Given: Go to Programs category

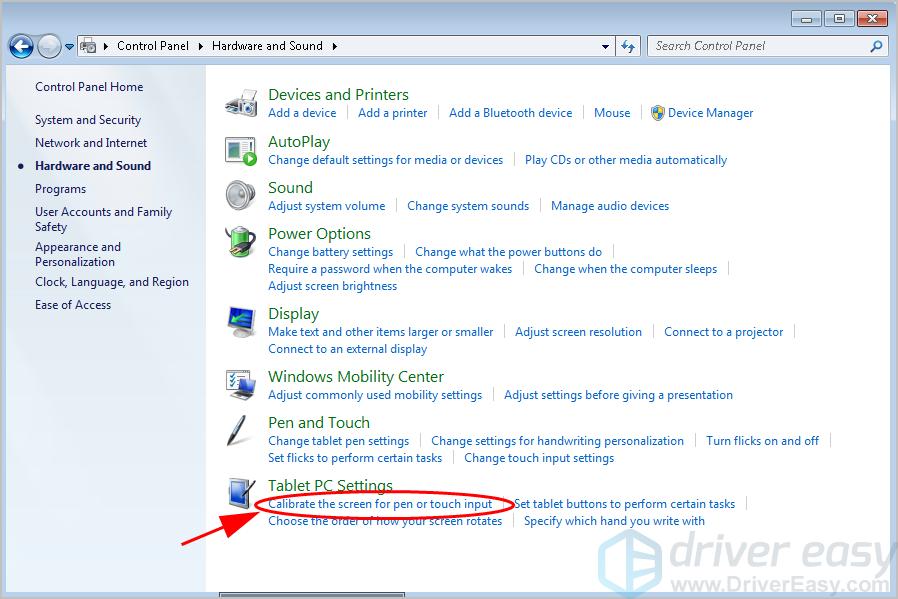Looking at the screenshot, I should point(60,188).
